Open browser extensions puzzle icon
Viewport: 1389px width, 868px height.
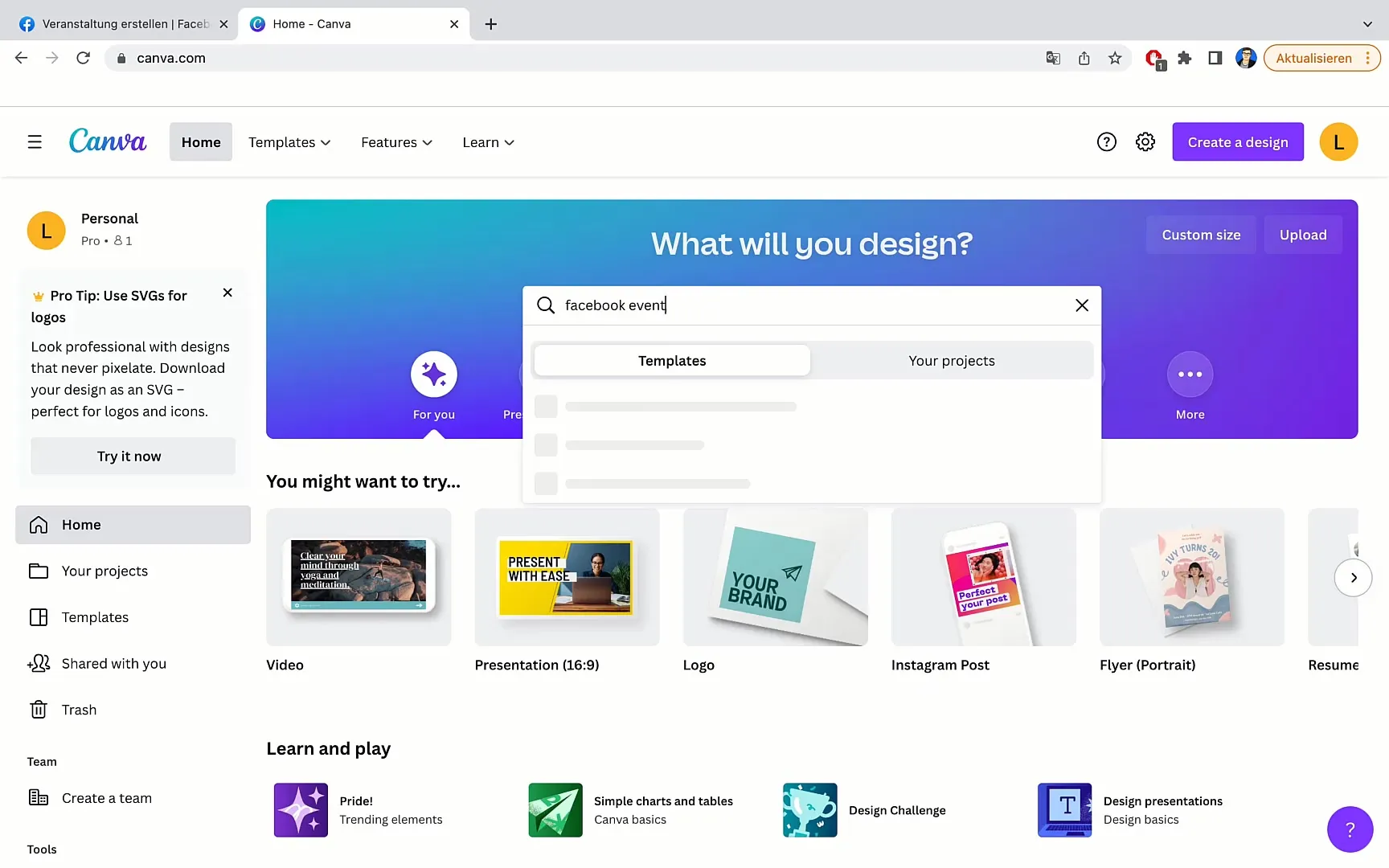click(x=1184, y=58)
